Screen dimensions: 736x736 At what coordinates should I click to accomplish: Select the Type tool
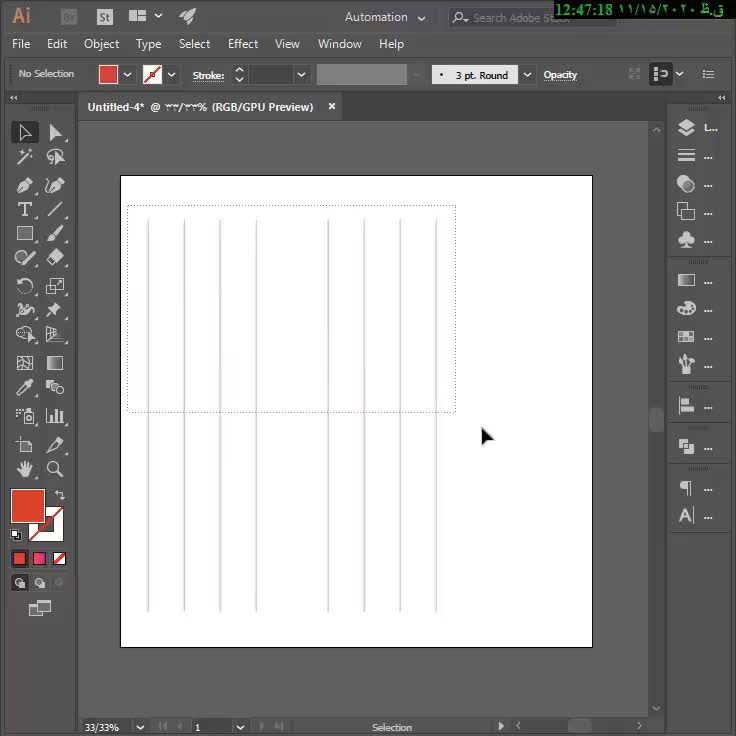(x=25, y=209)
